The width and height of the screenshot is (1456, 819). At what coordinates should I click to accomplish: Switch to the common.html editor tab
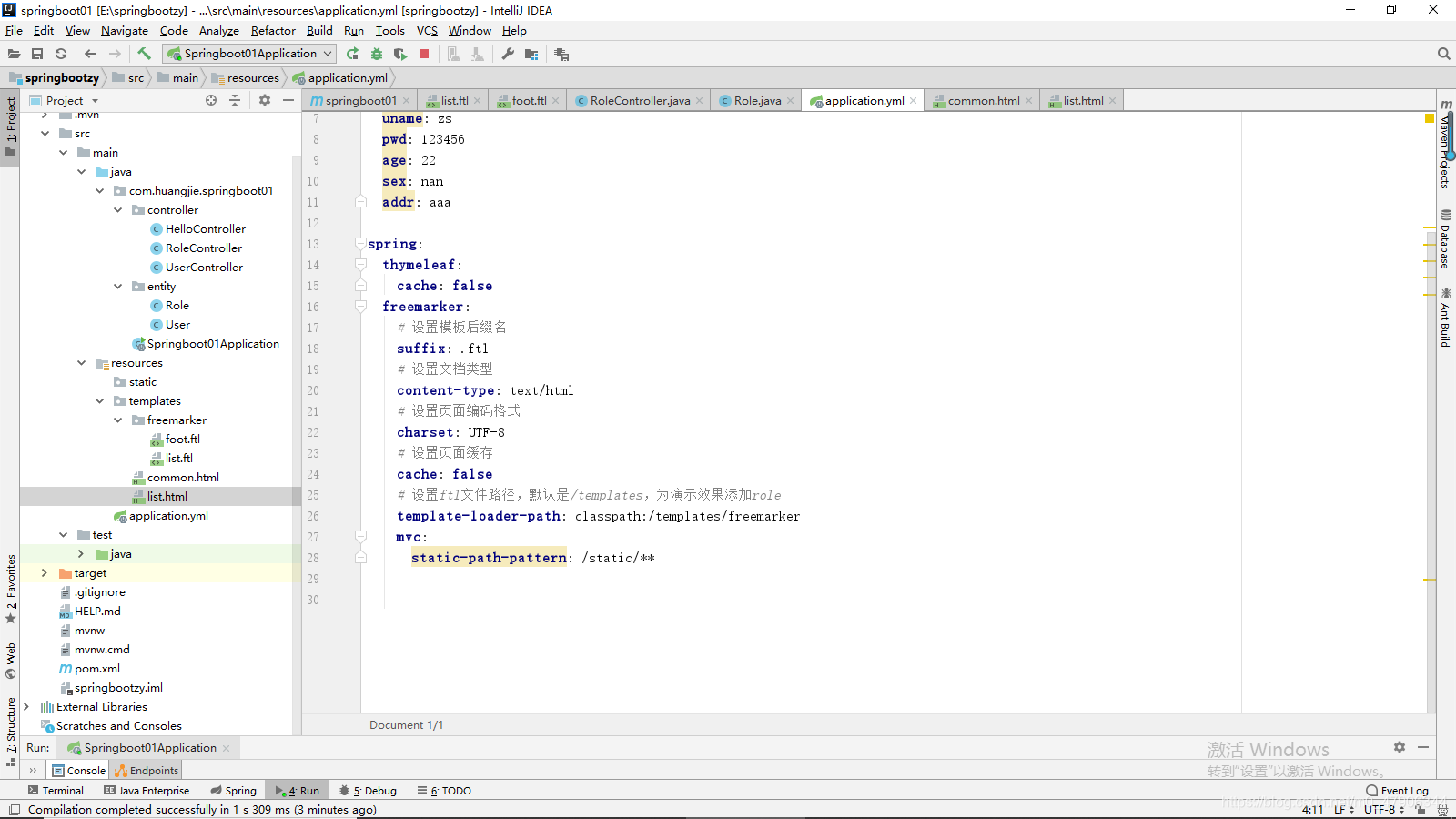(x=983, y=100)
